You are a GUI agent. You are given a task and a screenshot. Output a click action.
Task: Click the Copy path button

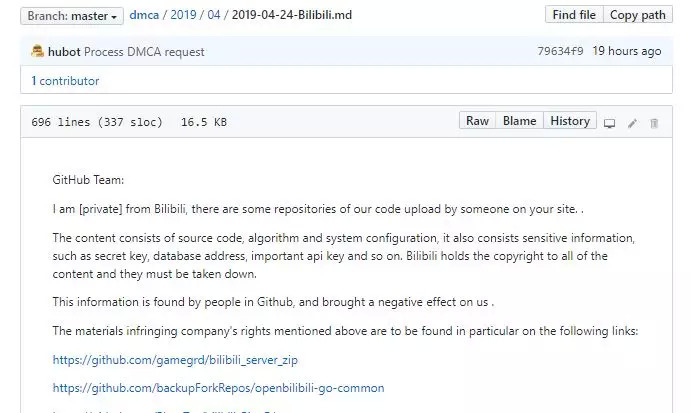[x=638, y=15]
